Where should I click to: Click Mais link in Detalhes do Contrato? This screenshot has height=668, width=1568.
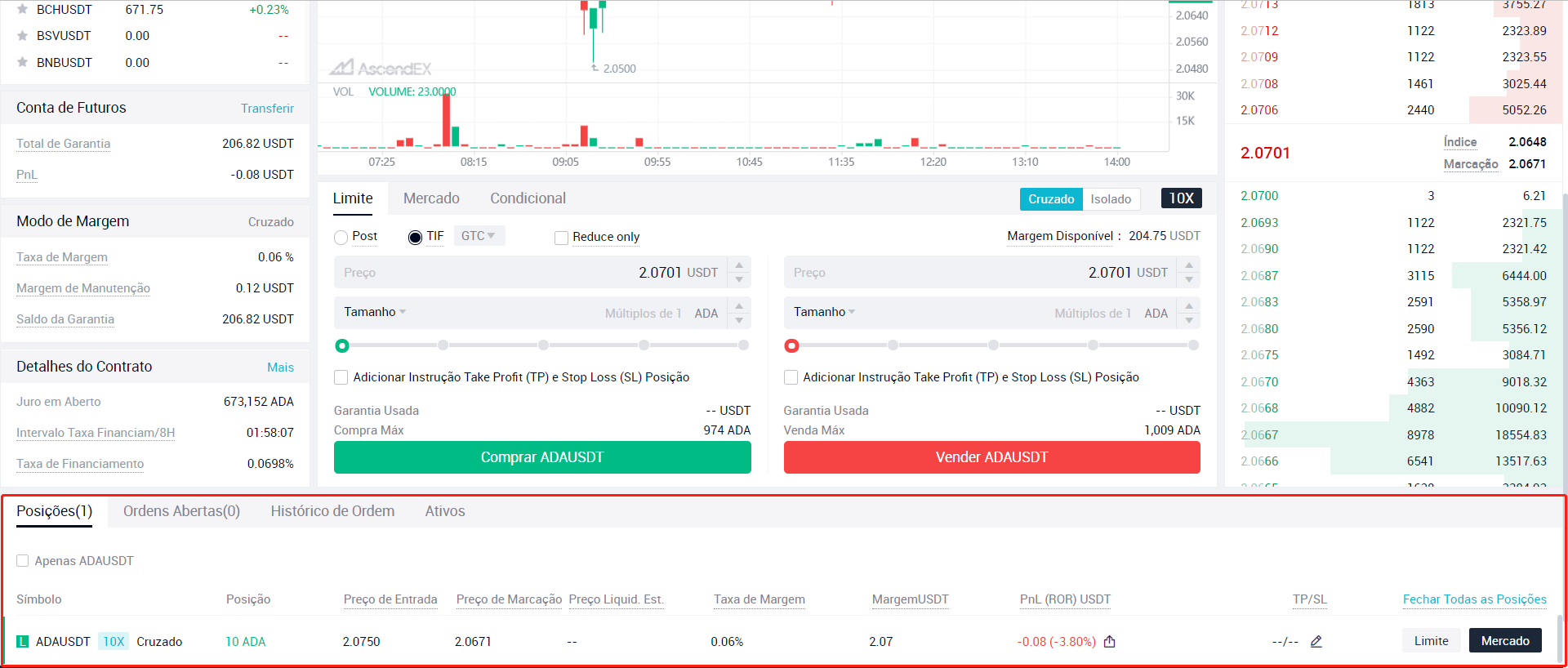(x=280, y=367)
